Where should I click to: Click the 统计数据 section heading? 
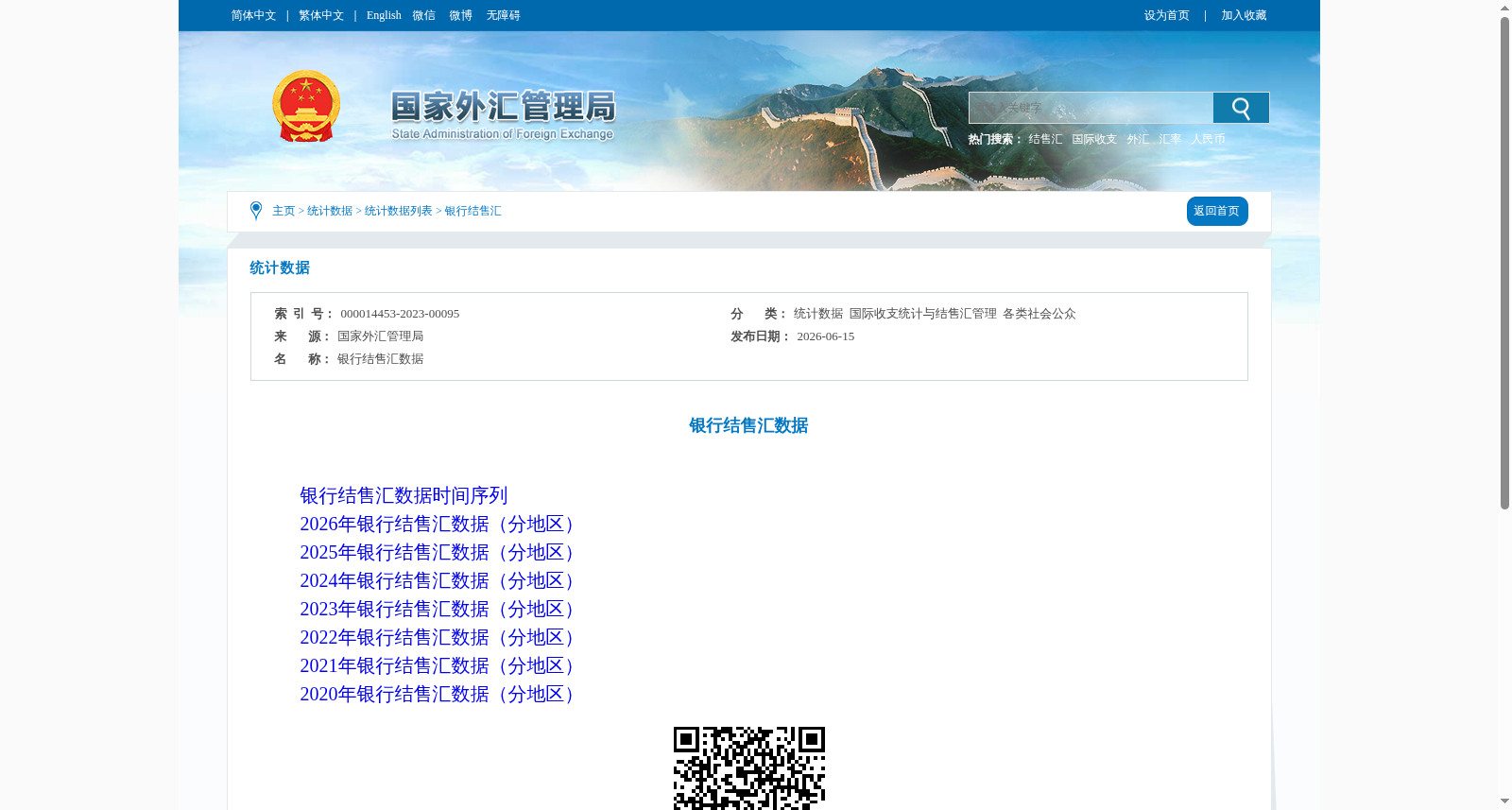280,267
